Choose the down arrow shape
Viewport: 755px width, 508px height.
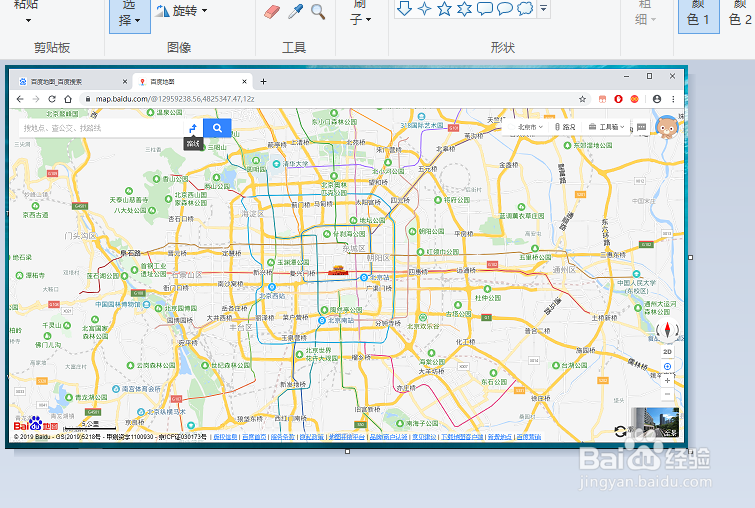coord(404,8)
